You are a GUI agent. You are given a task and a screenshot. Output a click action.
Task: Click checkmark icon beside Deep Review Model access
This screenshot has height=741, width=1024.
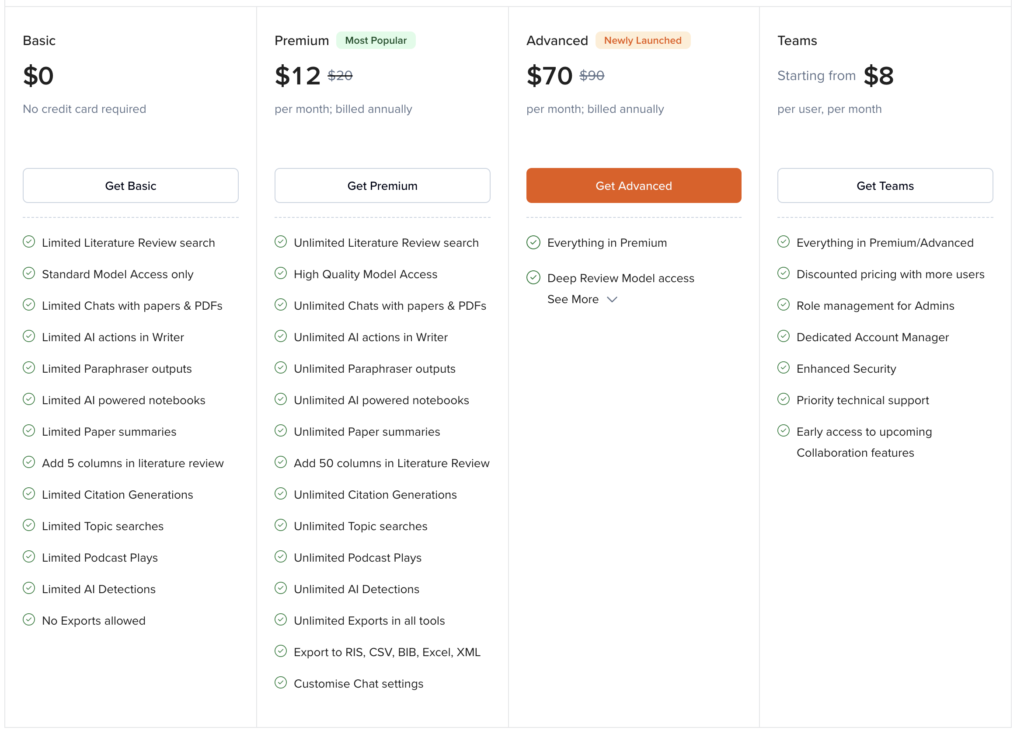(x=533, y=278)
